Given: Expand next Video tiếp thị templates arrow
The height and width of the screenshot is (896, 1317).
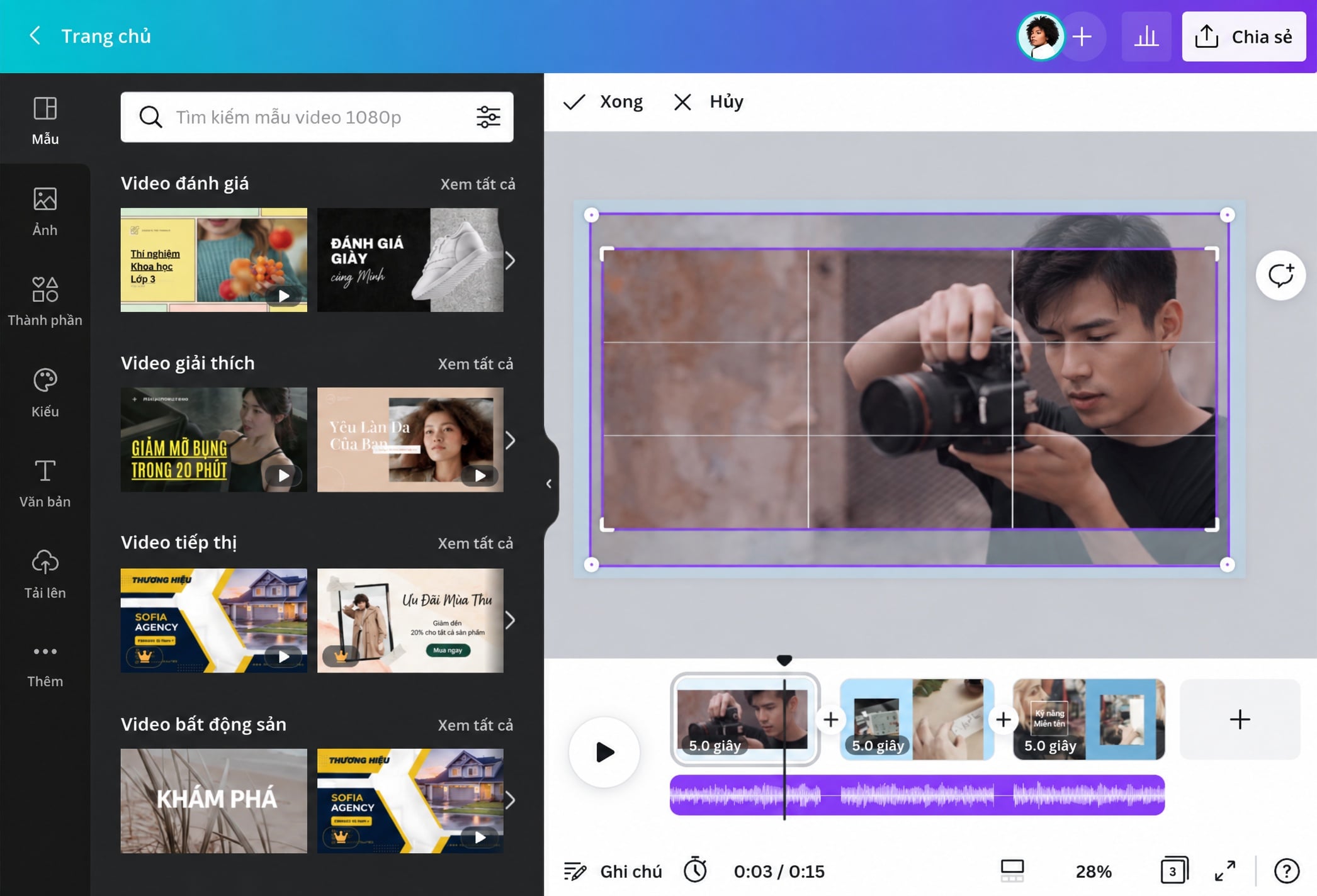Looking at the screenshot, I should tap(510, 620).
